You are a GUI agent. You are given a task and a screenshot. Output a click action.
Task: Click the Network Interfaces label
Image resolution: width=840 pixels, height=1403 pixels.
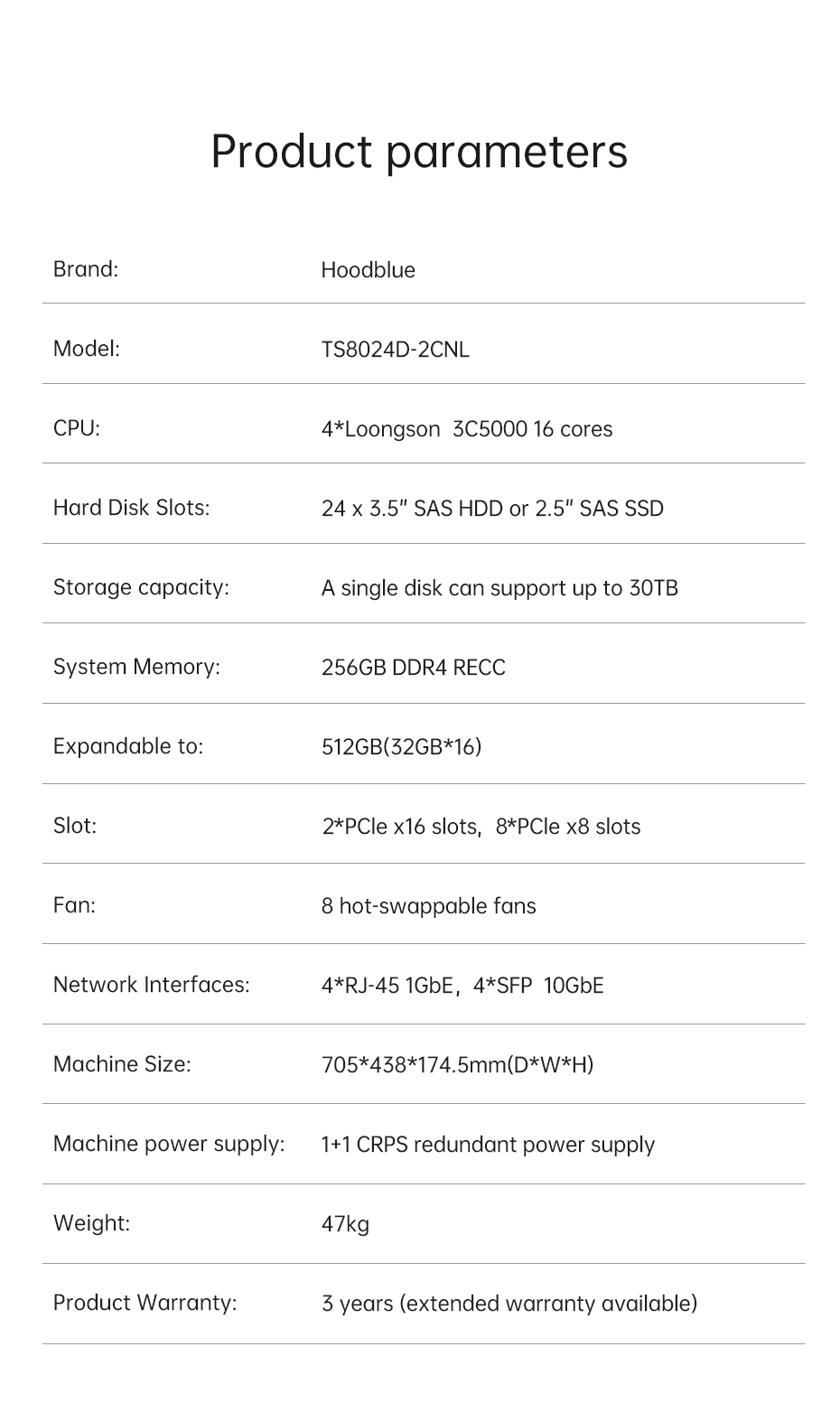tap(151, 985)
